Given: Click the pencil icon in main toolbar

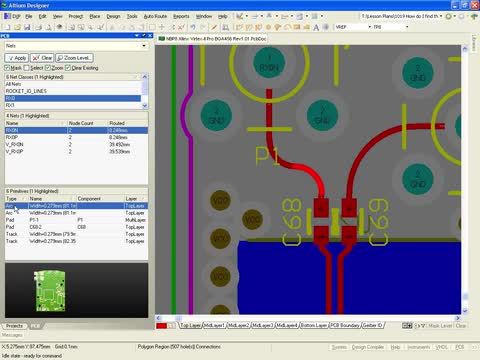Looking at the screenshot, I should (x=214, y=27).
